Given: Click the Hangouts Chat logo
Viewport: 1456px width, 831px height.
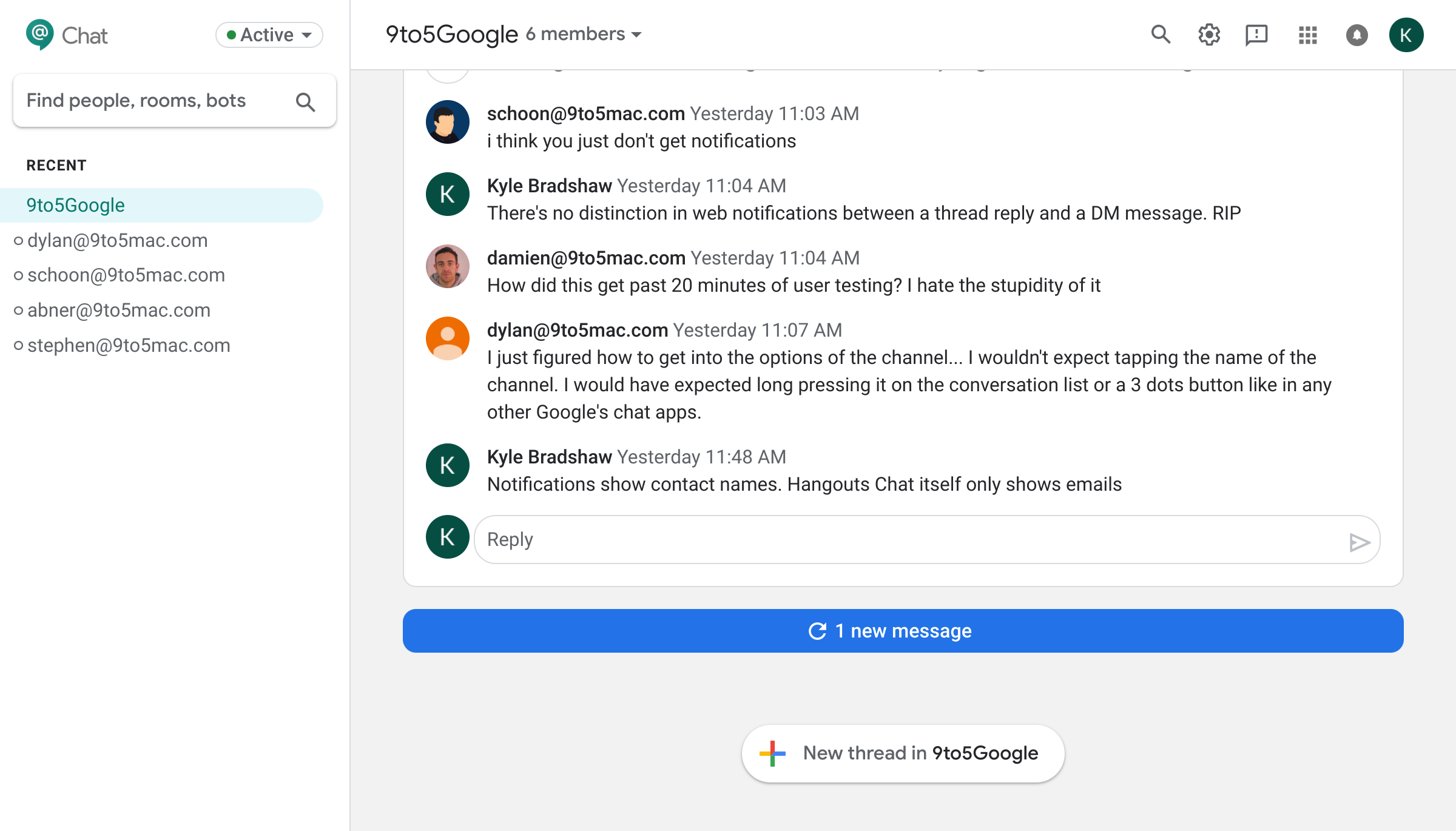Looking at the screenshot, I should (x=40, y=35).
